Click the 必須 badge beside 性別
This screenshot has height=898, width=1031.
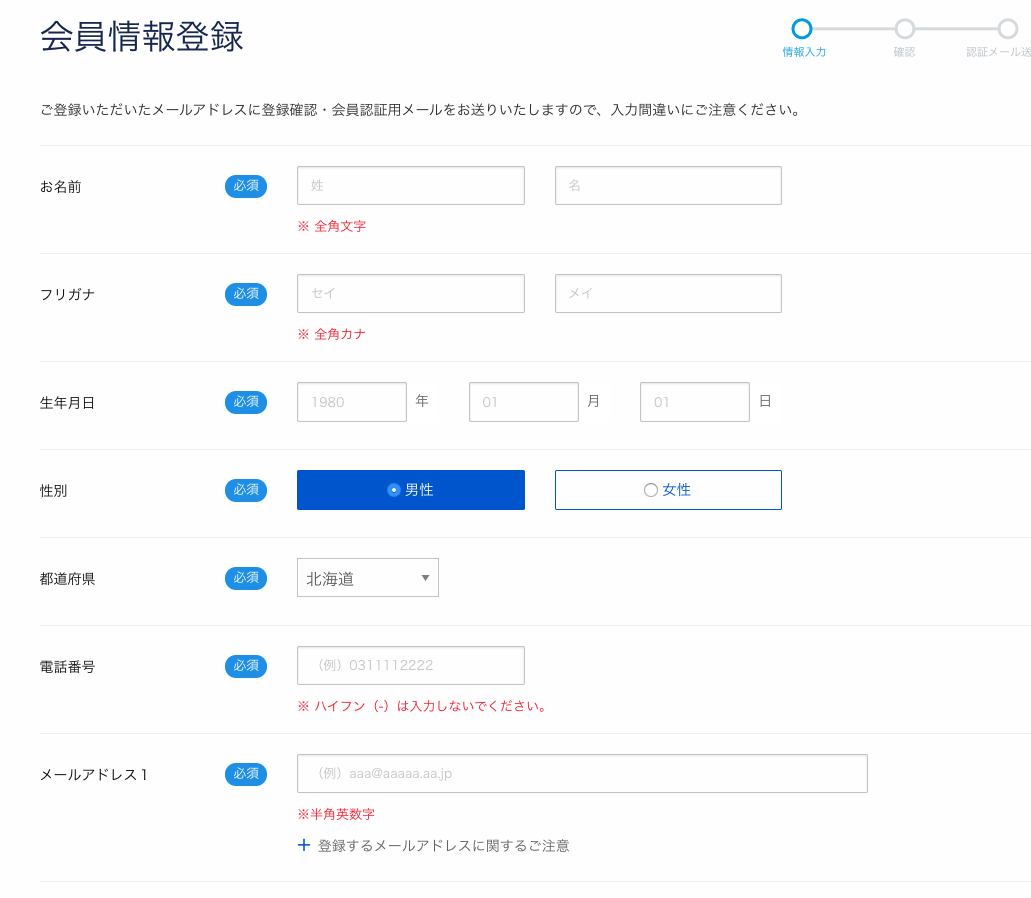click(x=246, y=490)
